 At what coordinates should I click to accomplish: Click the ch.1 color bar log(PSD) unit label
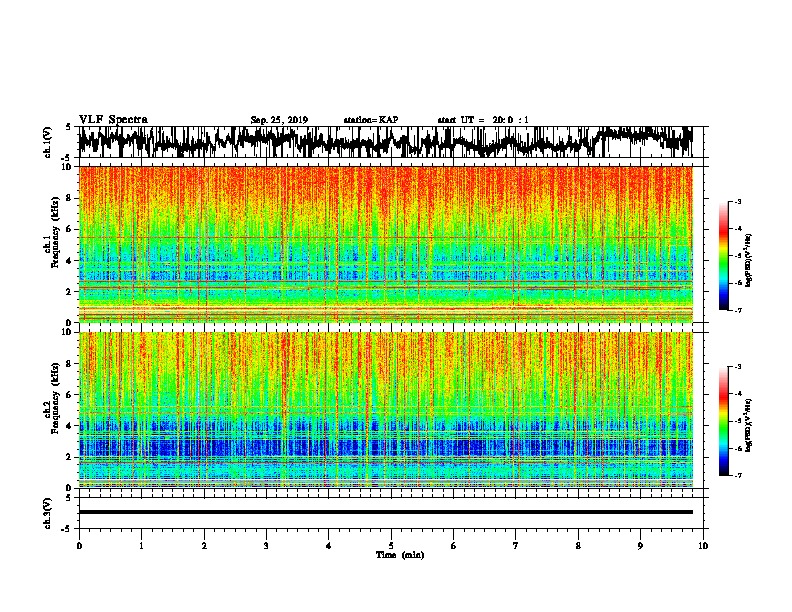coord(749,260)
